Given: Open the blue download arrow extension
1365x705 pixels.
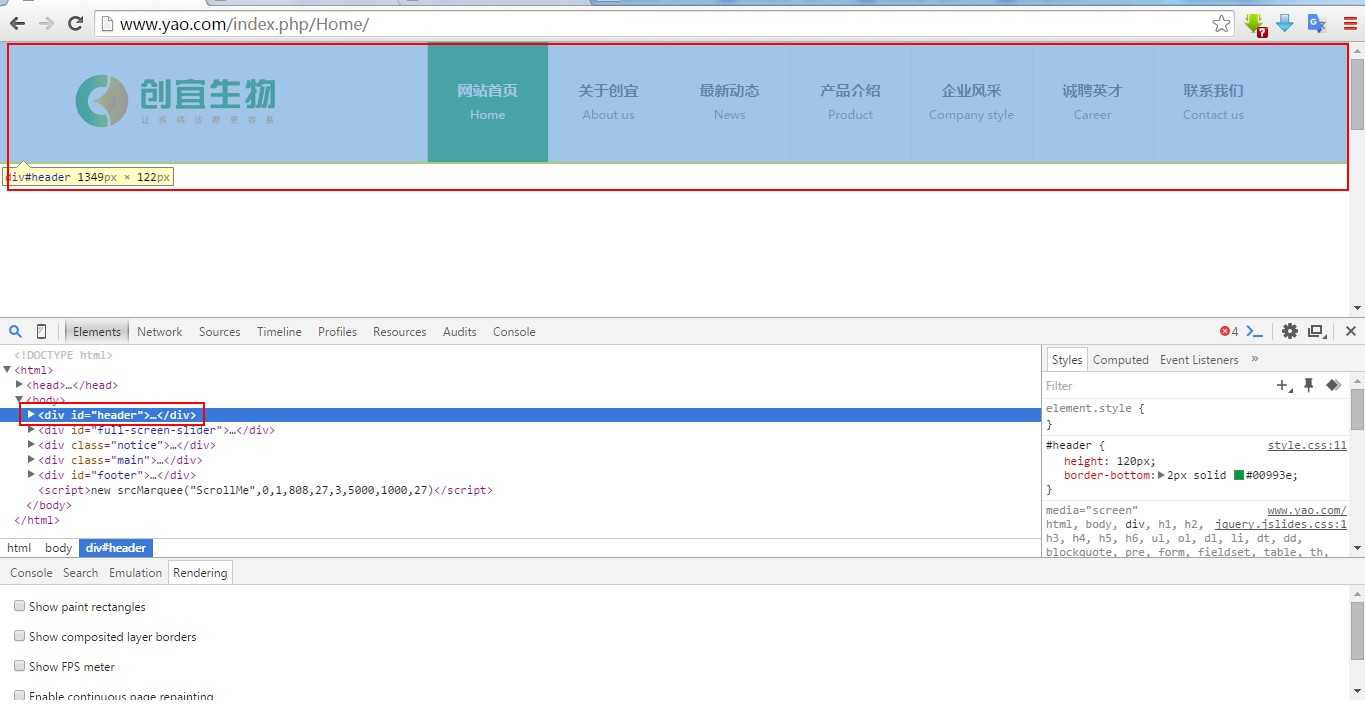Looking at the screenshot, I should [x=1285, y=24].
